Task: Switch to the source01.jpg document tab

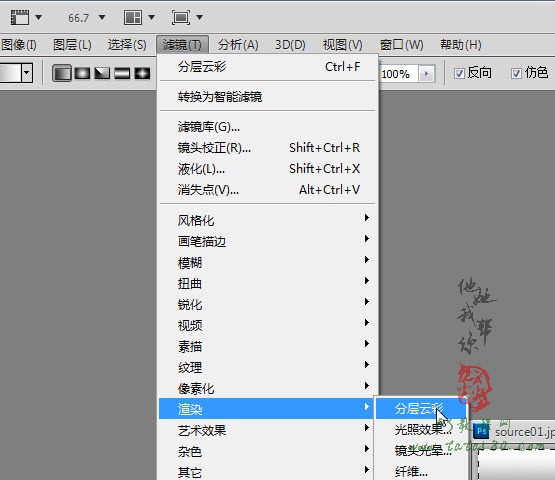Action: pyautogui.click(x=514, y=432)
